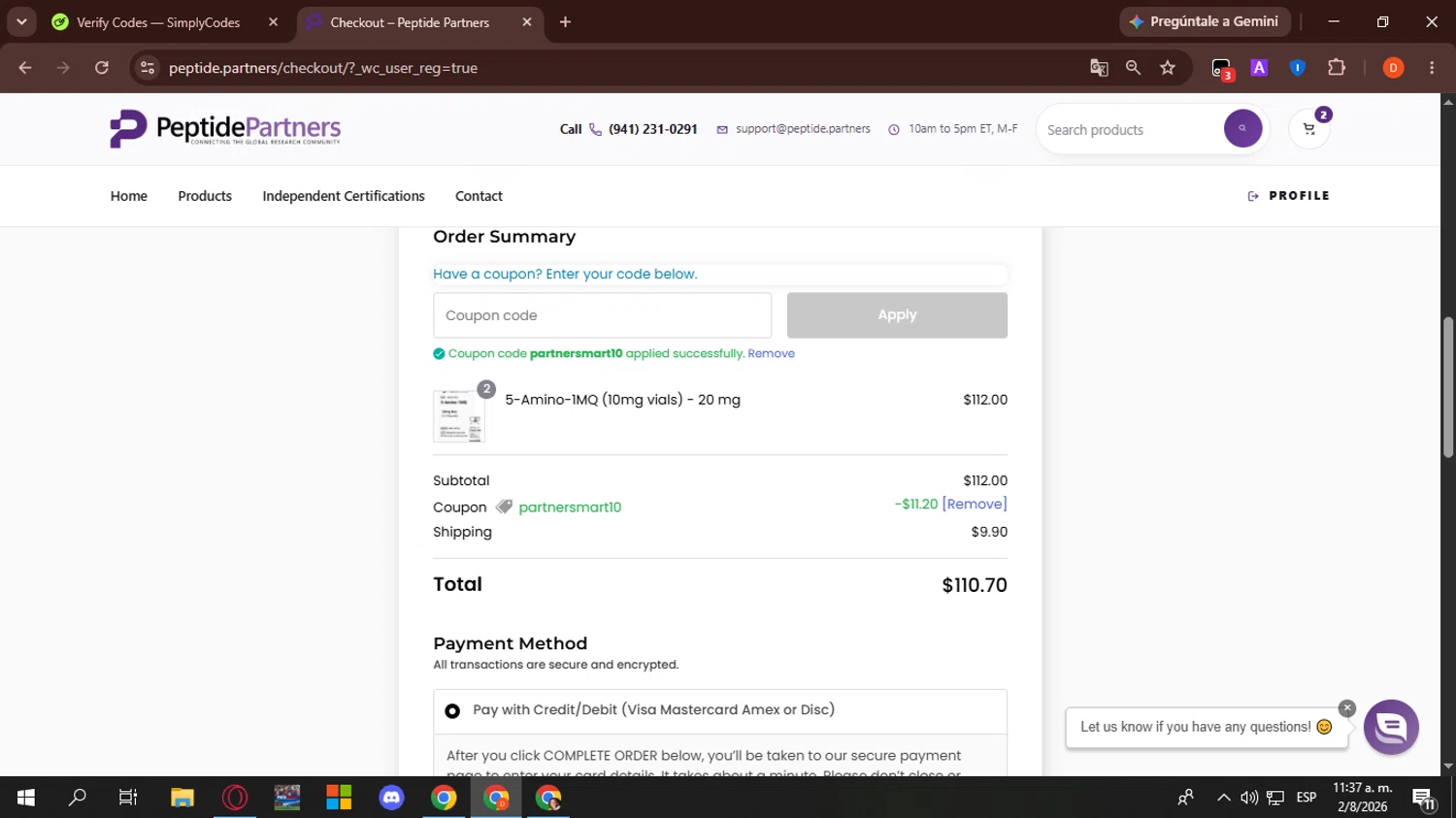The height and width of the screenshot is (818, 1456).
Task: Launch Opera browser from taskbar
Action: click(235, 798)
